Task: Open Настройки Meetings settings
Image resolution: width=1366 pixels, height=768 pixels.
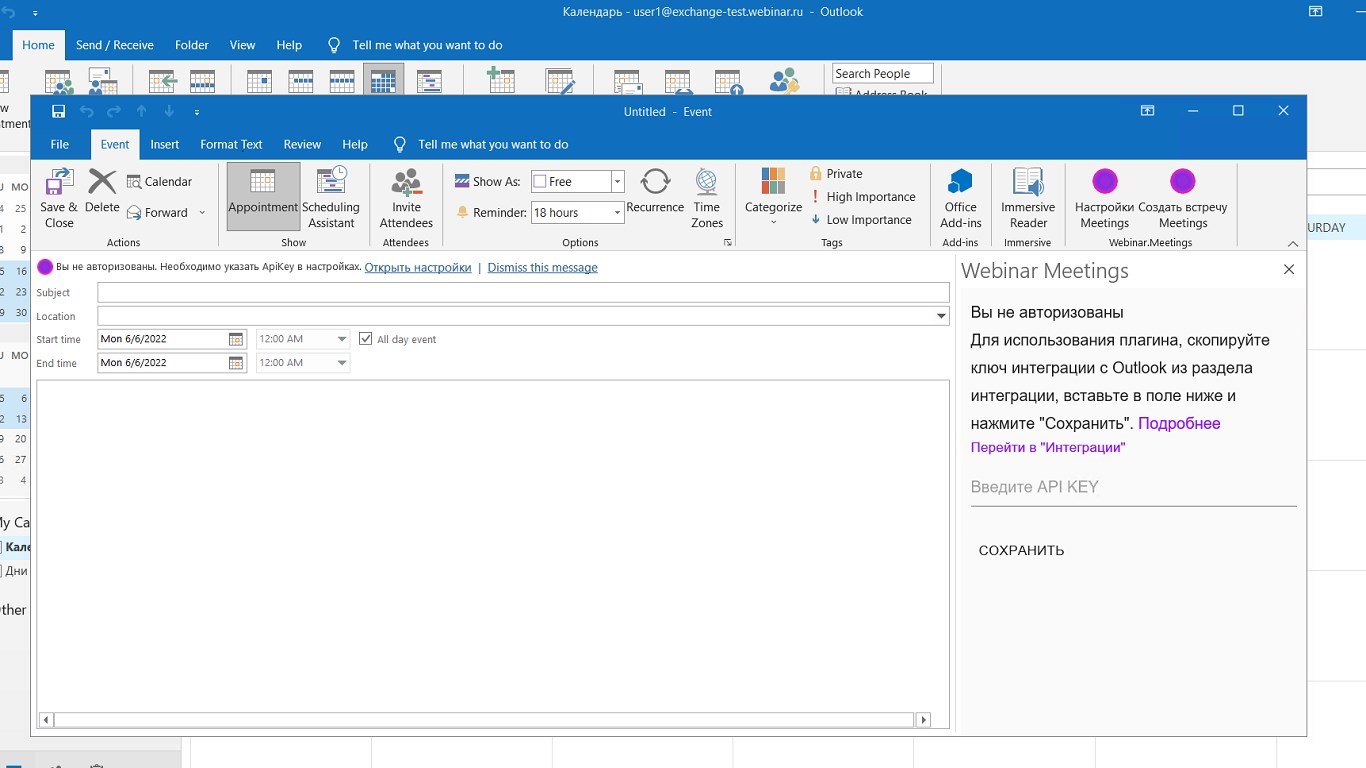Action: tap(1105, 197)
